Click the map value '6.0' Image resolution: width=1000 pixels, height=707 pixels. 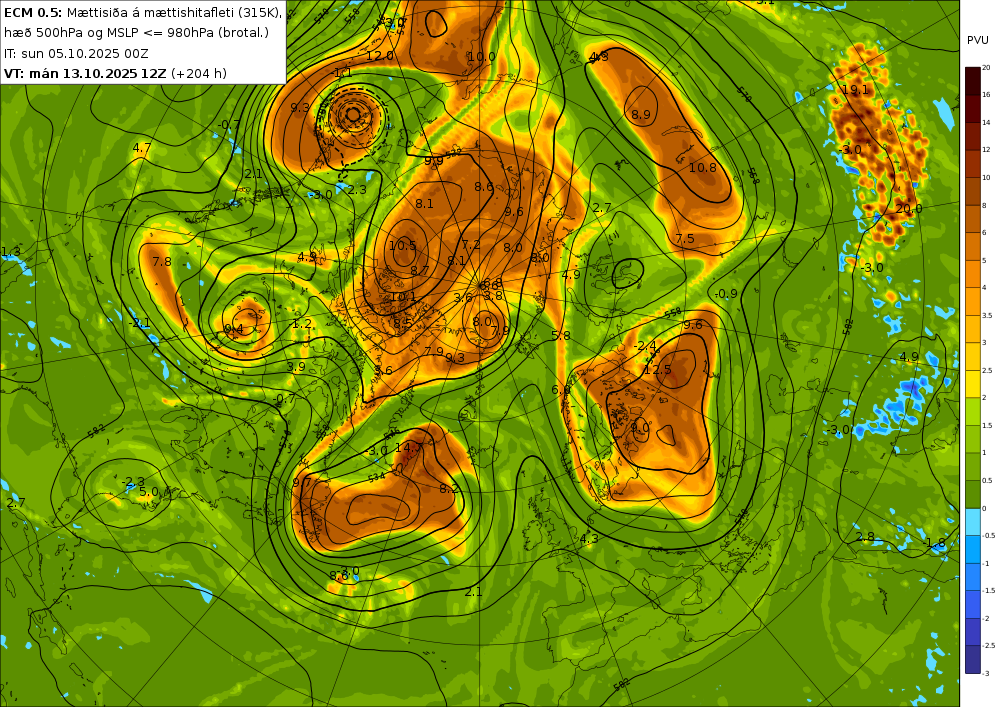click(x=561, y=390)
